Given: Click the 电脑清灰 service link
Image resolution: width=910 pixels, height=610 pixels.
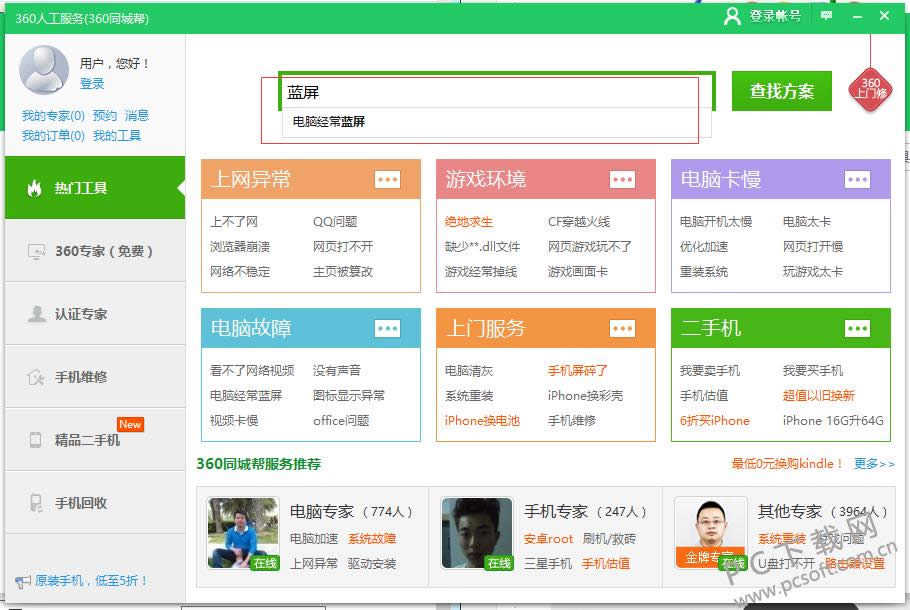Looking at the screenshot, I should (468, 370).
